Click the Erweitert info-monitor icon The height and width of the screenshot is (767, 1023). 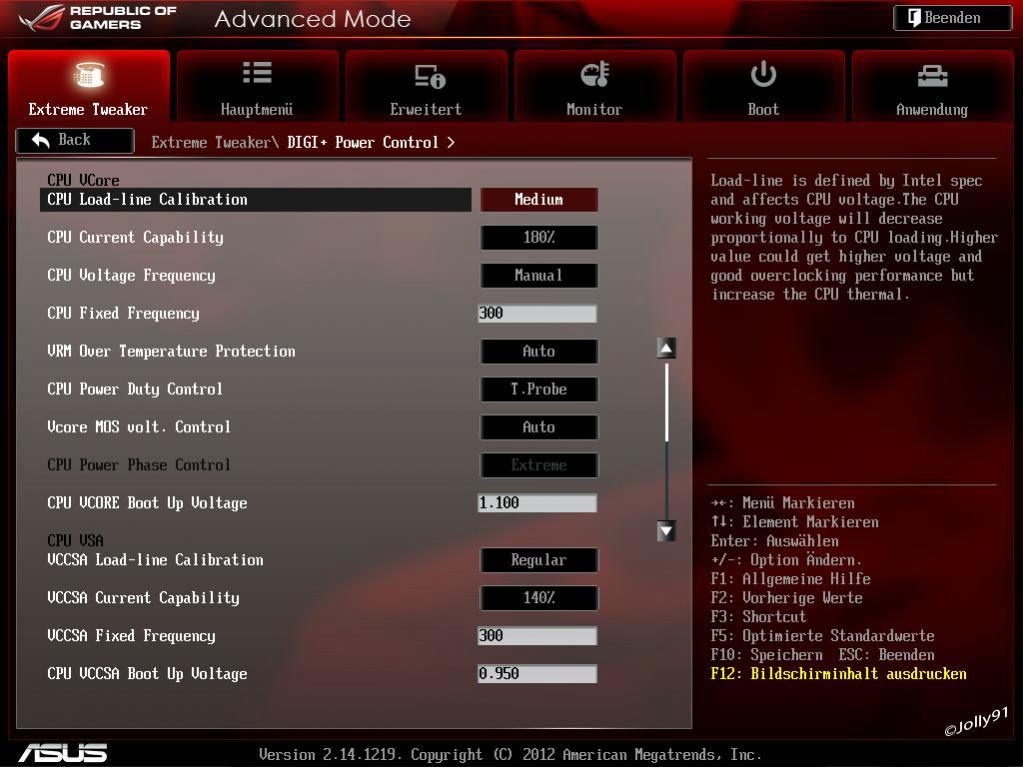[x=429, y=76]
